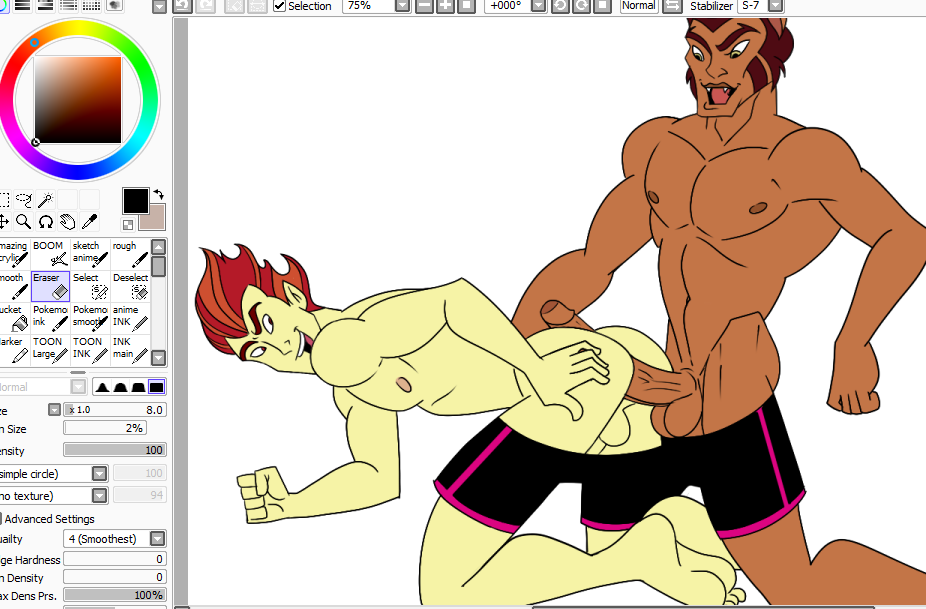
Task: Select the Zoom magnifier tool
Action: click(23, 222)
